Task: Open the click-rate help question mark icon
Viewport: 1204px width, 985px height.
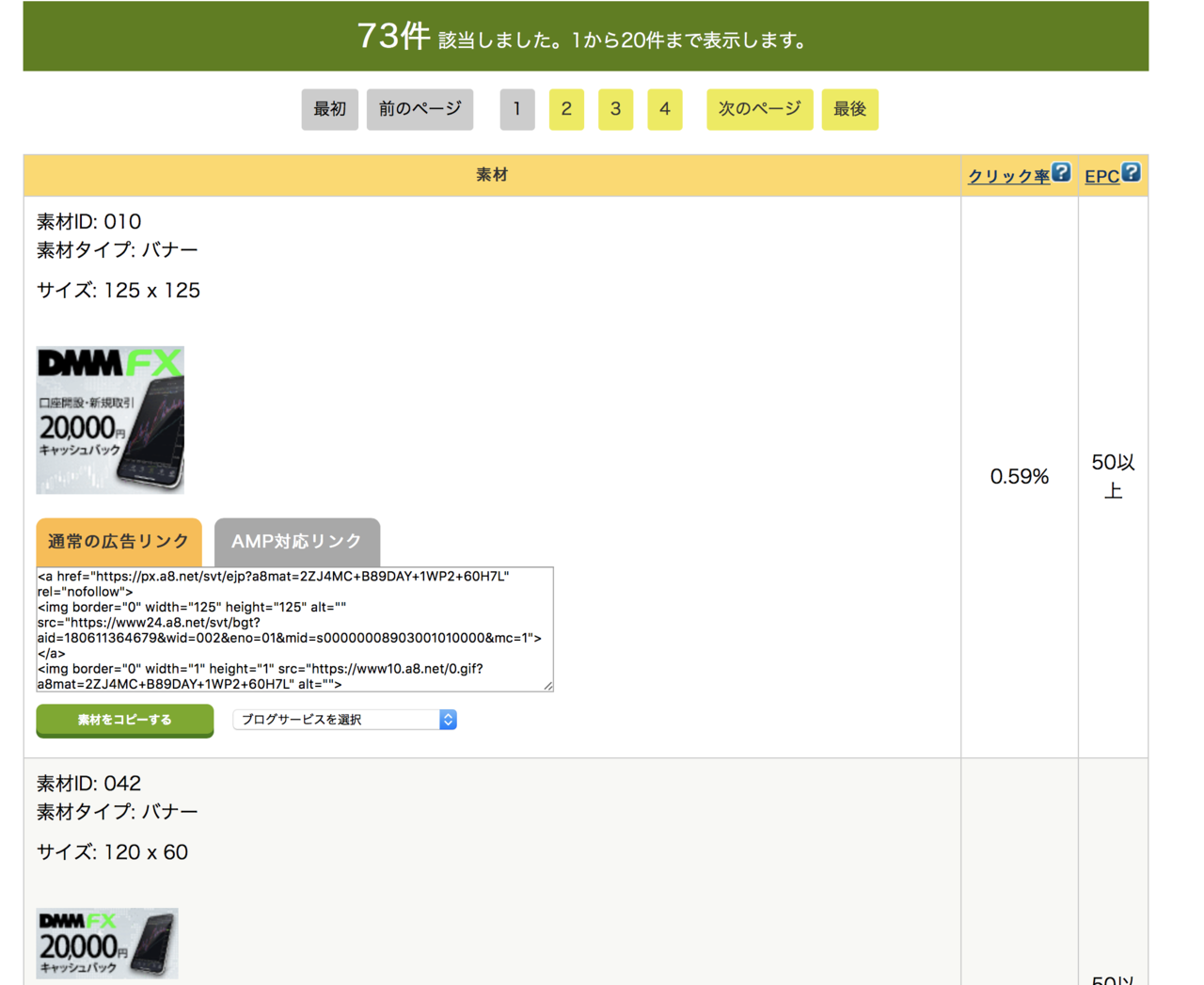Action: click(x=1061, y=172)
